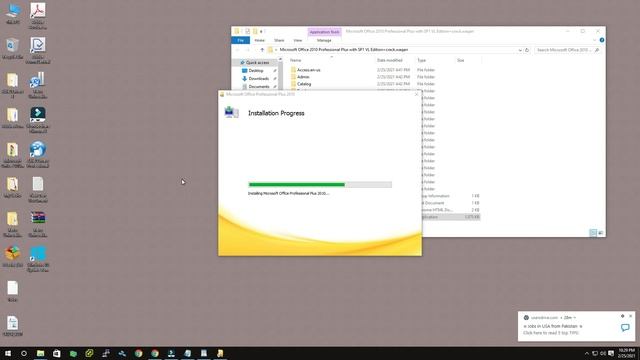This screenshot has width=640, height=360.
Task: Open This PC desktop icon
Action: click(x=13, y=14)
